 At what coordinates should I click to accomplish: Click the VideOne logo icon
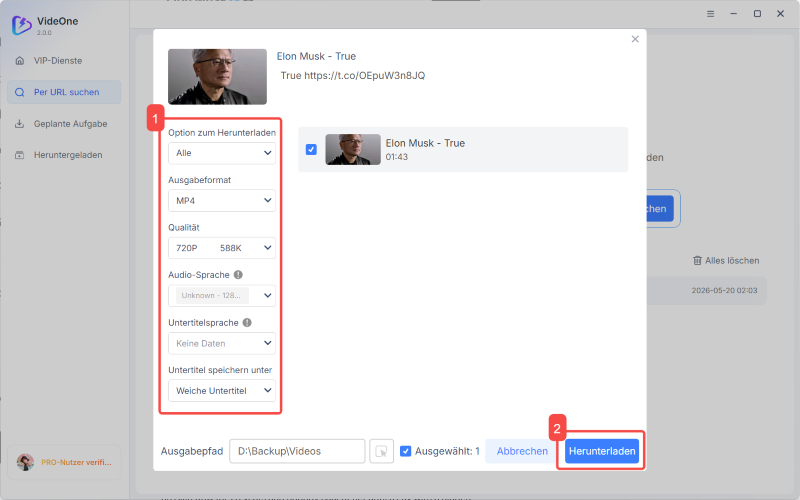(21, 25)
